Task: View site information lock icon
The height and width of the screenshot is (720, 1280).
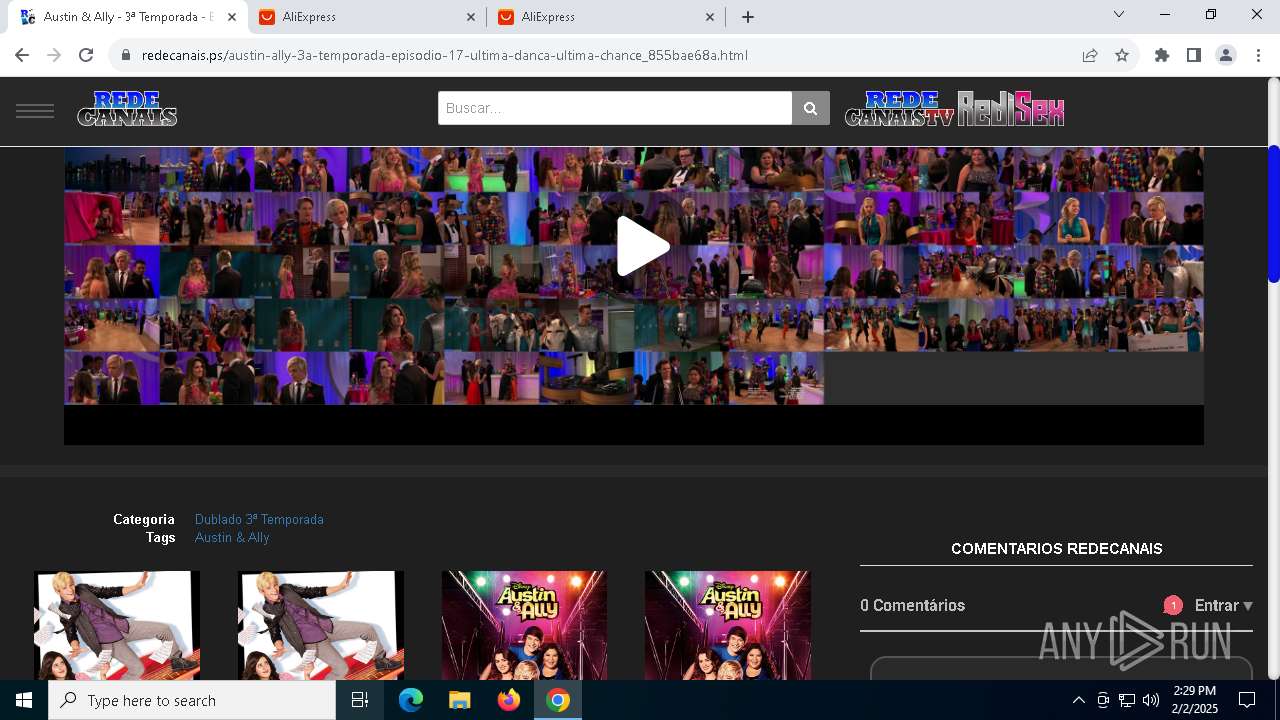Action: click(126, 55)
